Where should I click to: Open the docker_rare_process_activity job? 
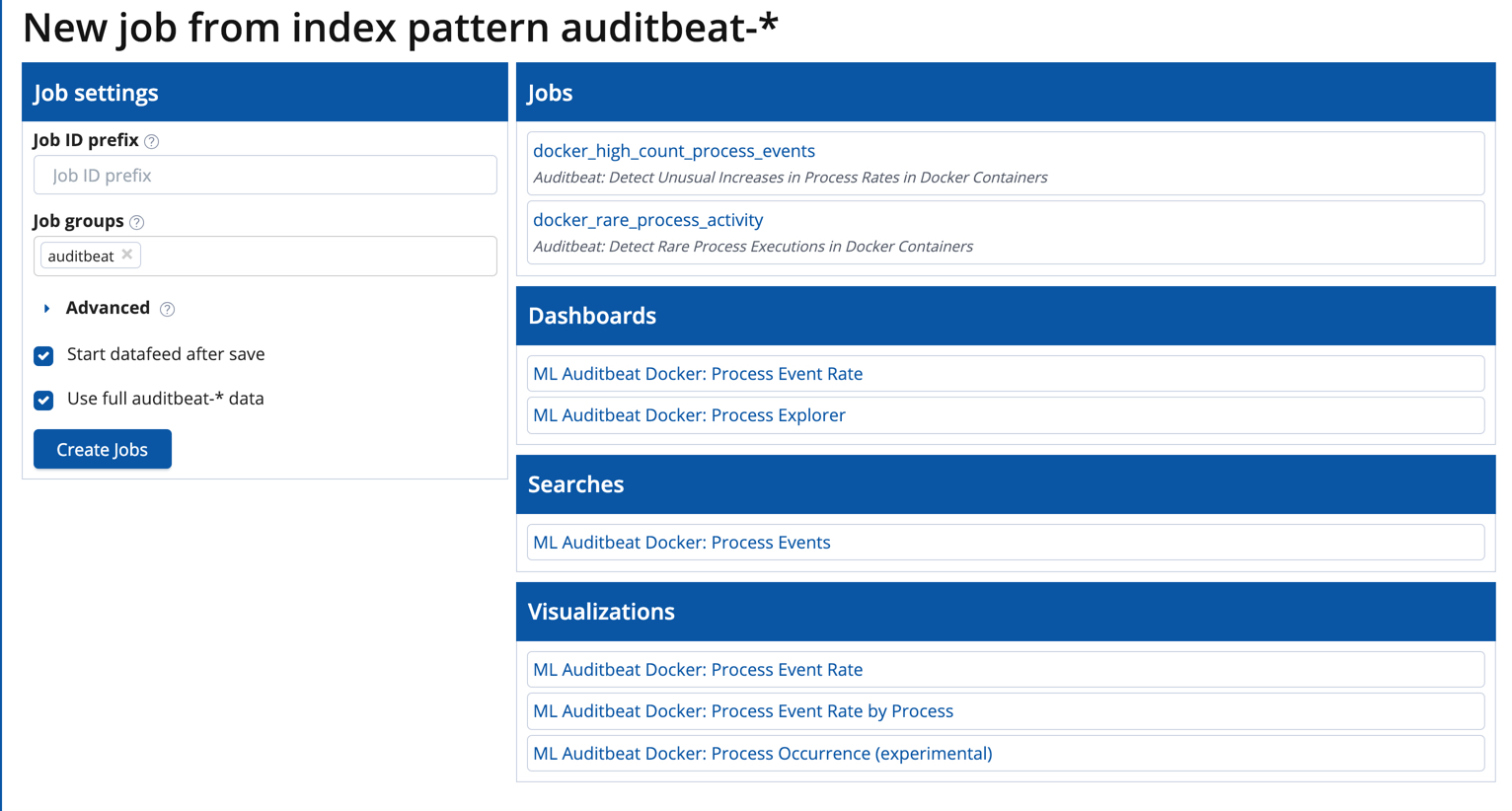tap(646, 220)
